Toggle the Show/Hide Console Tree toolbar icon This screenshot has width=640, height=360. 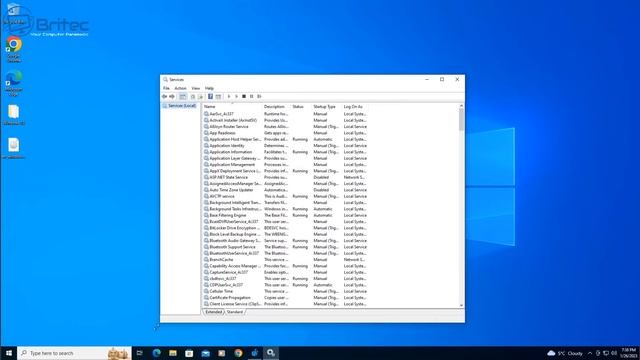182,97
